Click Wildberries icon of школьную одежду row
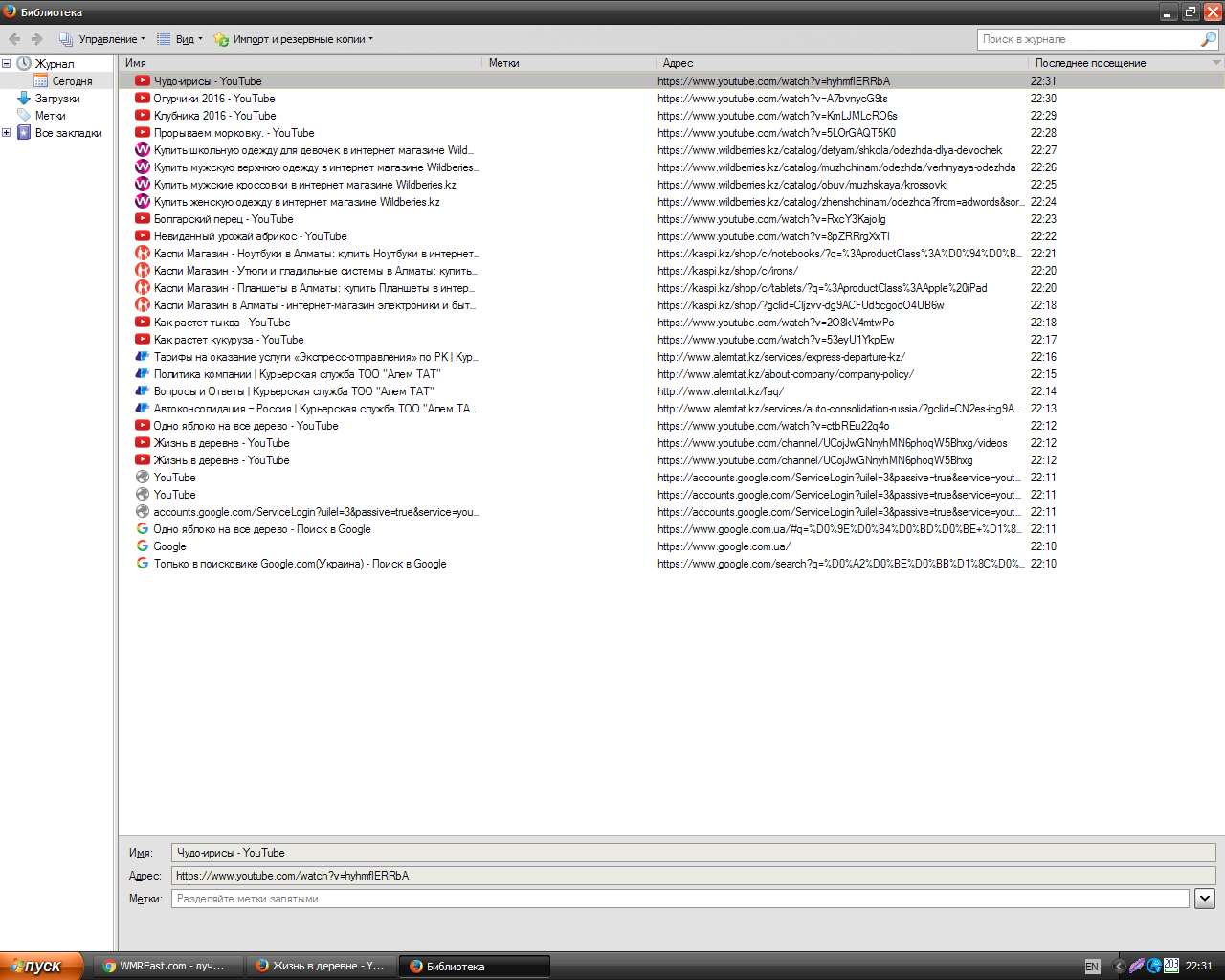This screenshot has height=980, width=1225. 143,150
